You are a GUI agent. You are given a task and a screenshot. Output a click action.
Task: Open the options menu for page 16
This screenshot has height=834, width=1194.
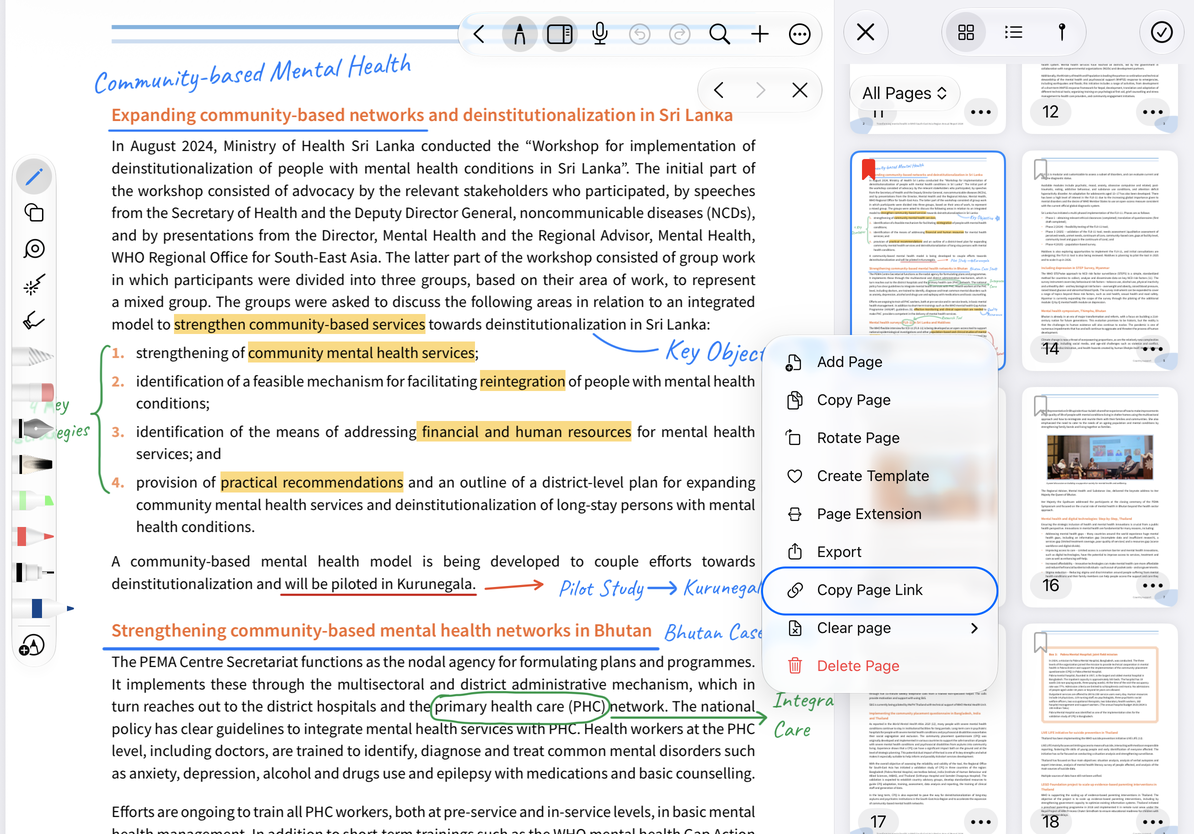click(x=1152, y=586)
